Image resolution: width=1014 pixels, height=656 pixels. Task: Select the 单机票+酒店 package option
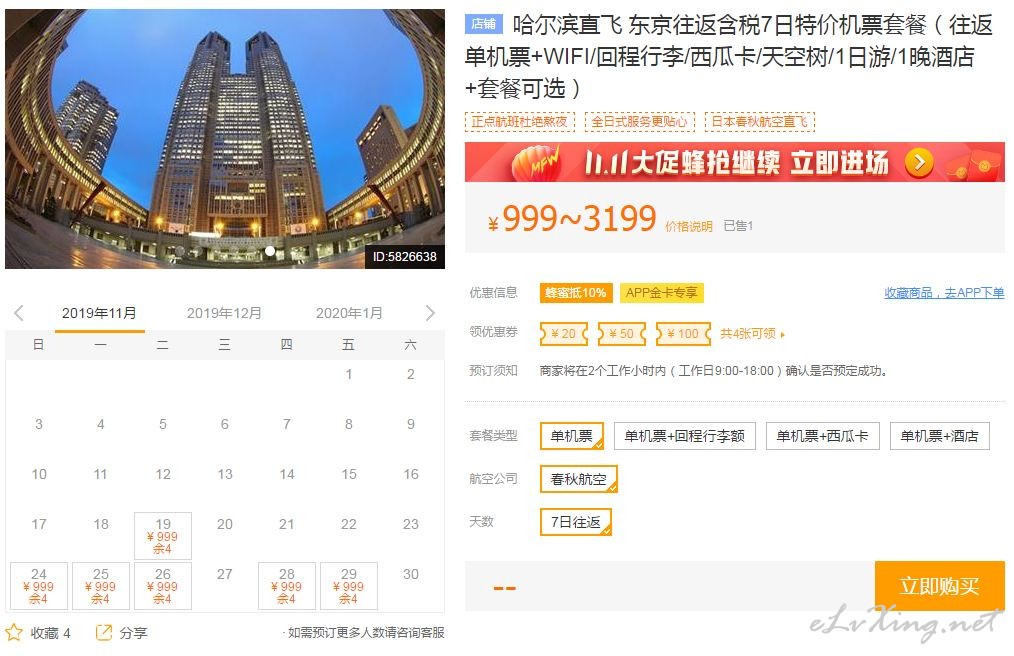[x=940, y=436]
